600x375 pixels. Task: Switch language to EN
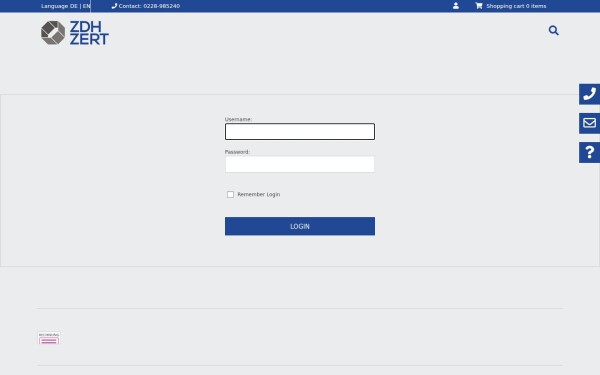click(86, 6)
